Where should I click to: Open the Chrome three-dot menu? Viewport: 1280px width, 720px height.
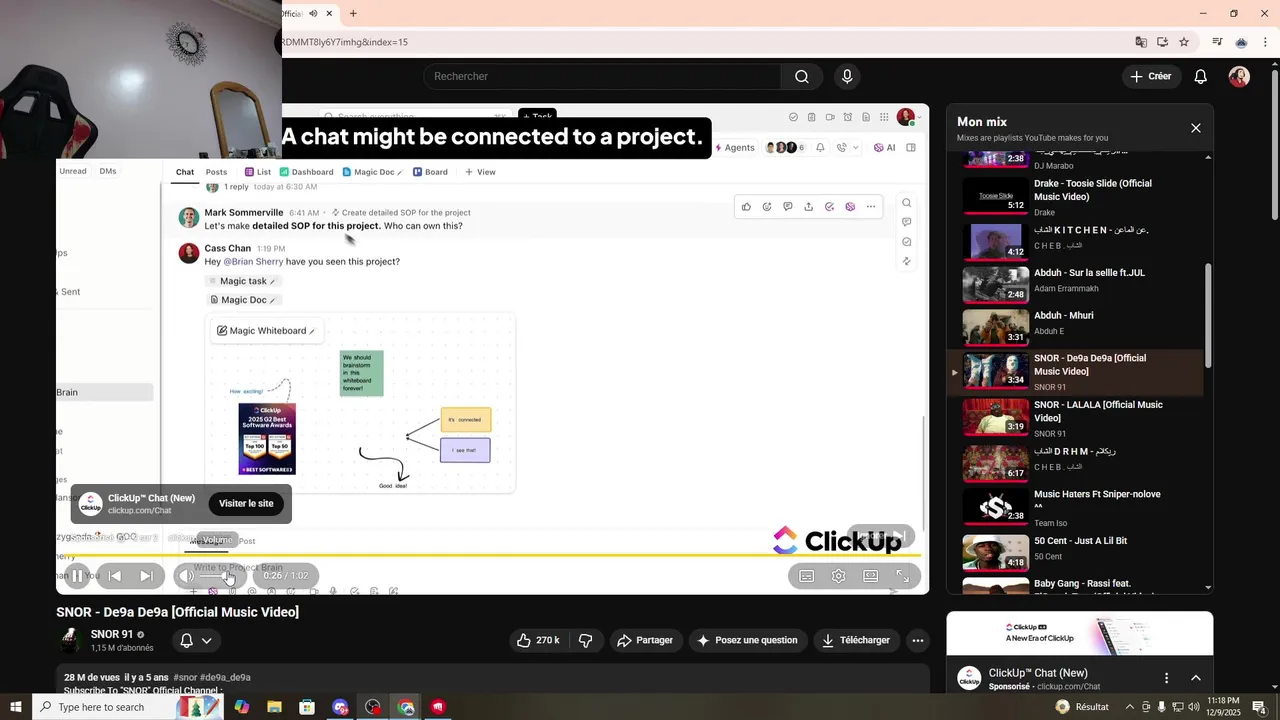[x=1266, y=42]
